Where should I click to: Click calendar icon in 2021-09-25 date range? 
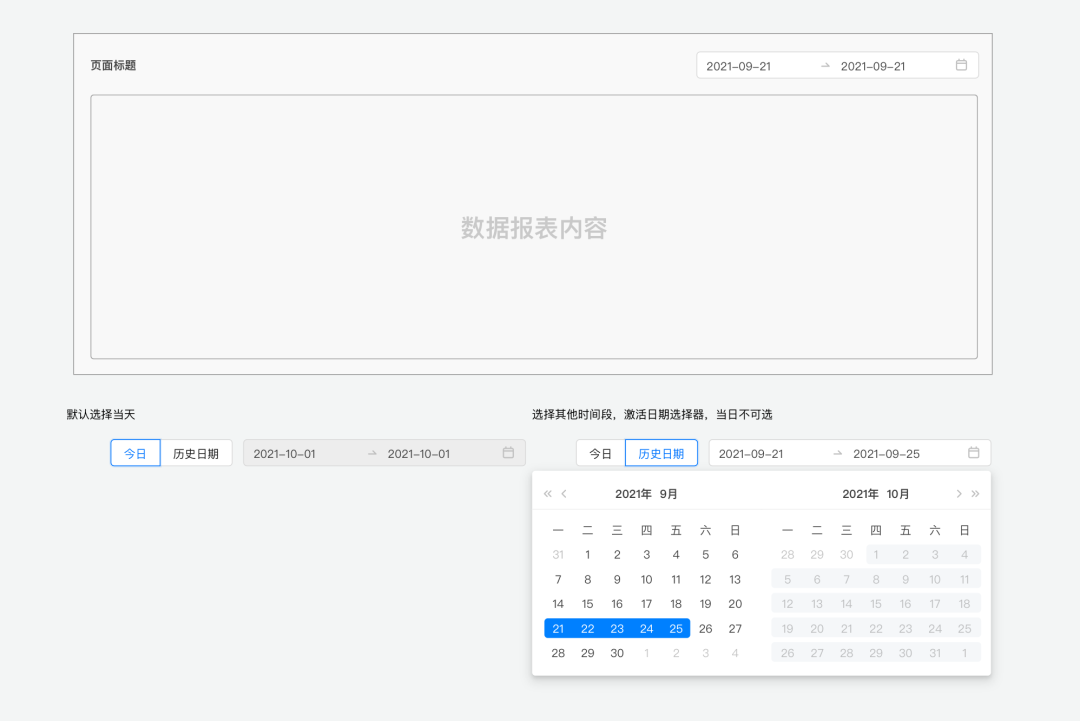click(974, 453)
